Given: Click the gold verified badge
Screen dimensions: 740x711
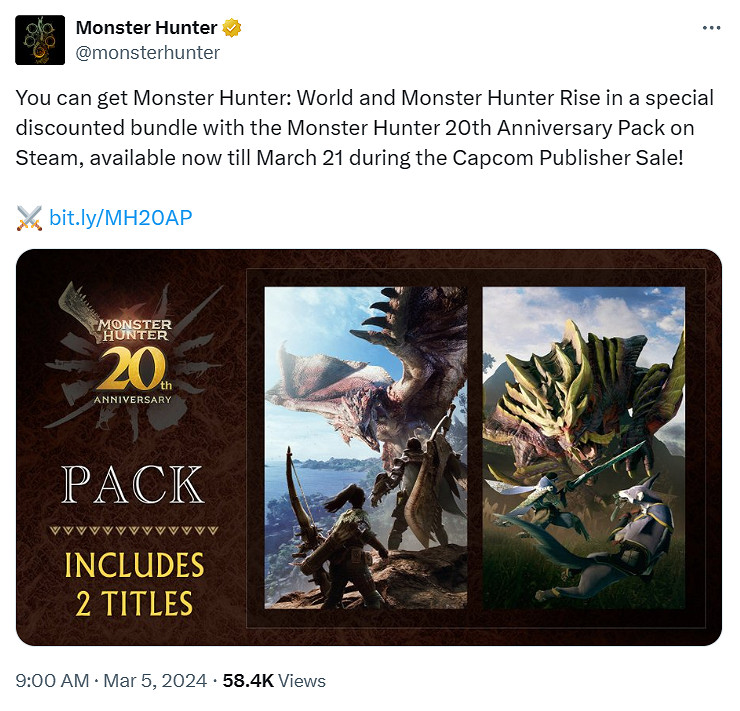Looking at the screenshot, I should click(232, 28).
